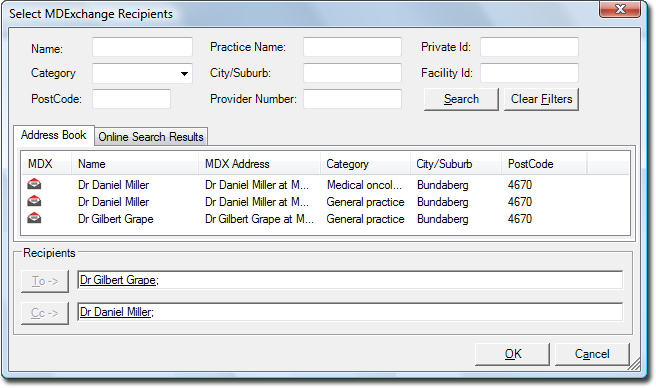The image size is (656, 388).
Task: Click the Cc recipients field with Dr Daniel Miller
Action: point(350,312)
